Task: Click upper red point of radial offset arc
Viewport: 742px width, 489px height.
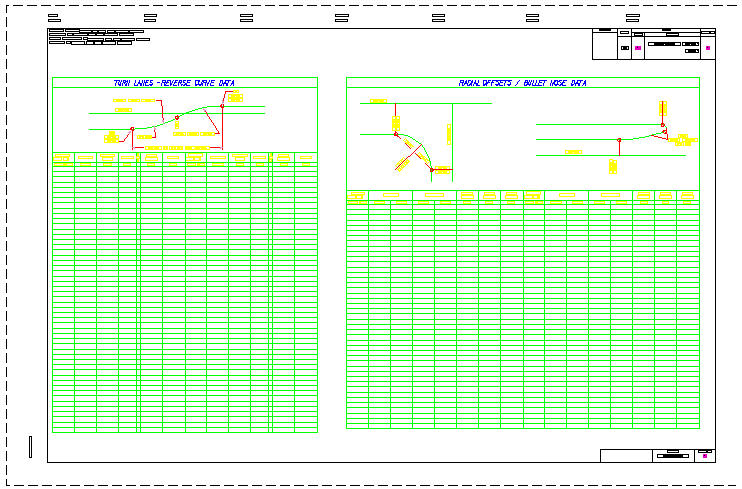Action: pyautogui.click(x=396, y=133)
